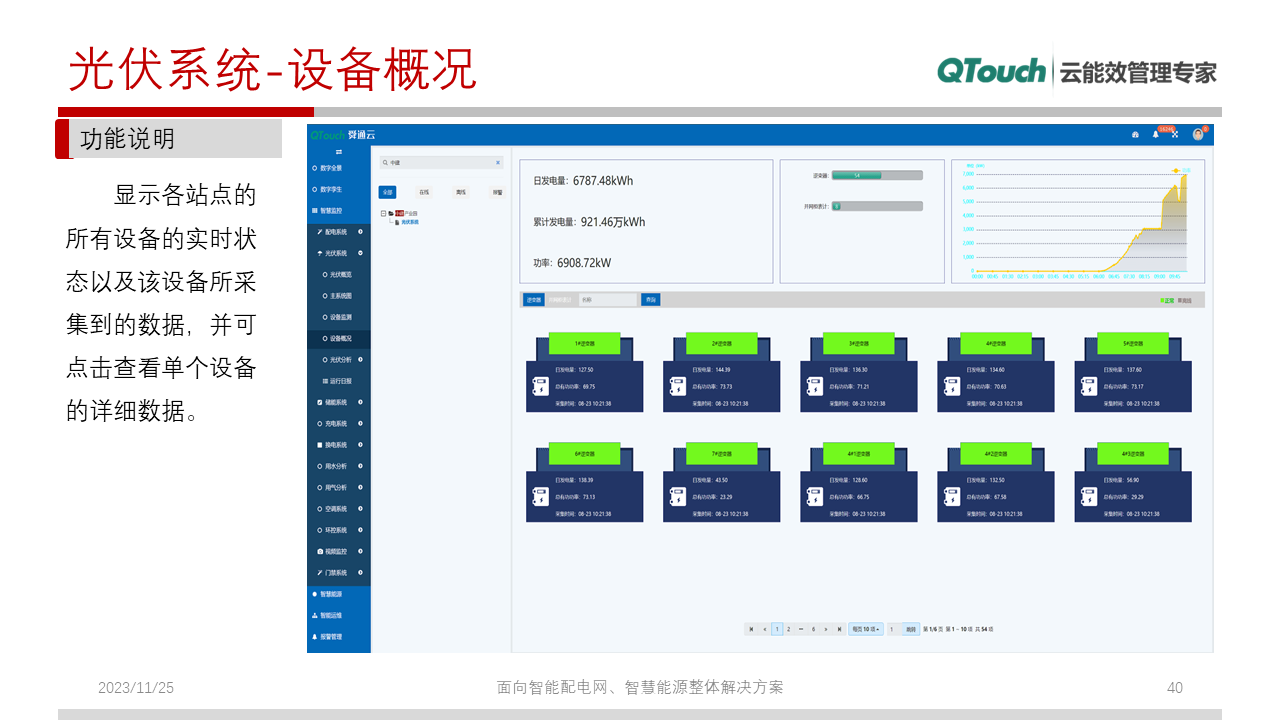
Task: Enable the 报警 filter
Action: 496,190
